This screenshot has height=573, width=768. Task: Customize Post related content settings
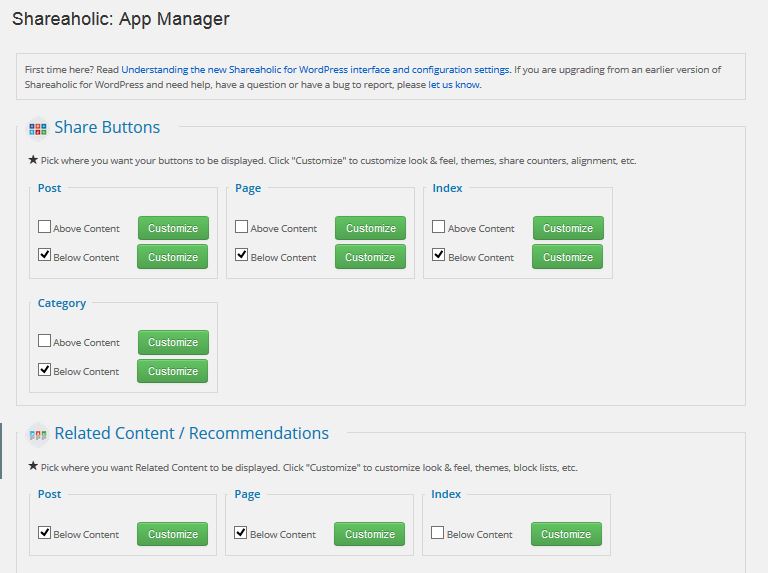tap(172, 534)
